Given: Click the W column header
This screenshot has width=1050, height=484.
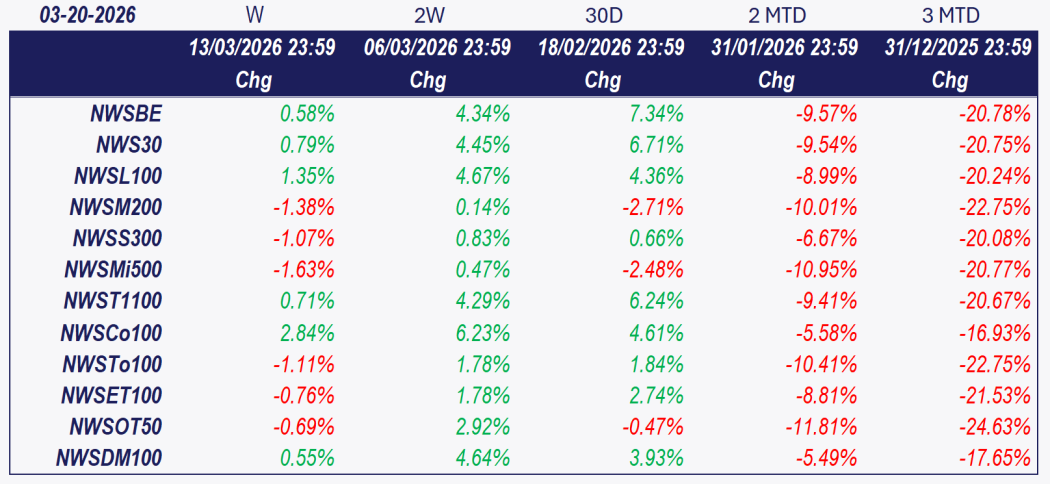Looking at the screenshot, I should [254, 15].
